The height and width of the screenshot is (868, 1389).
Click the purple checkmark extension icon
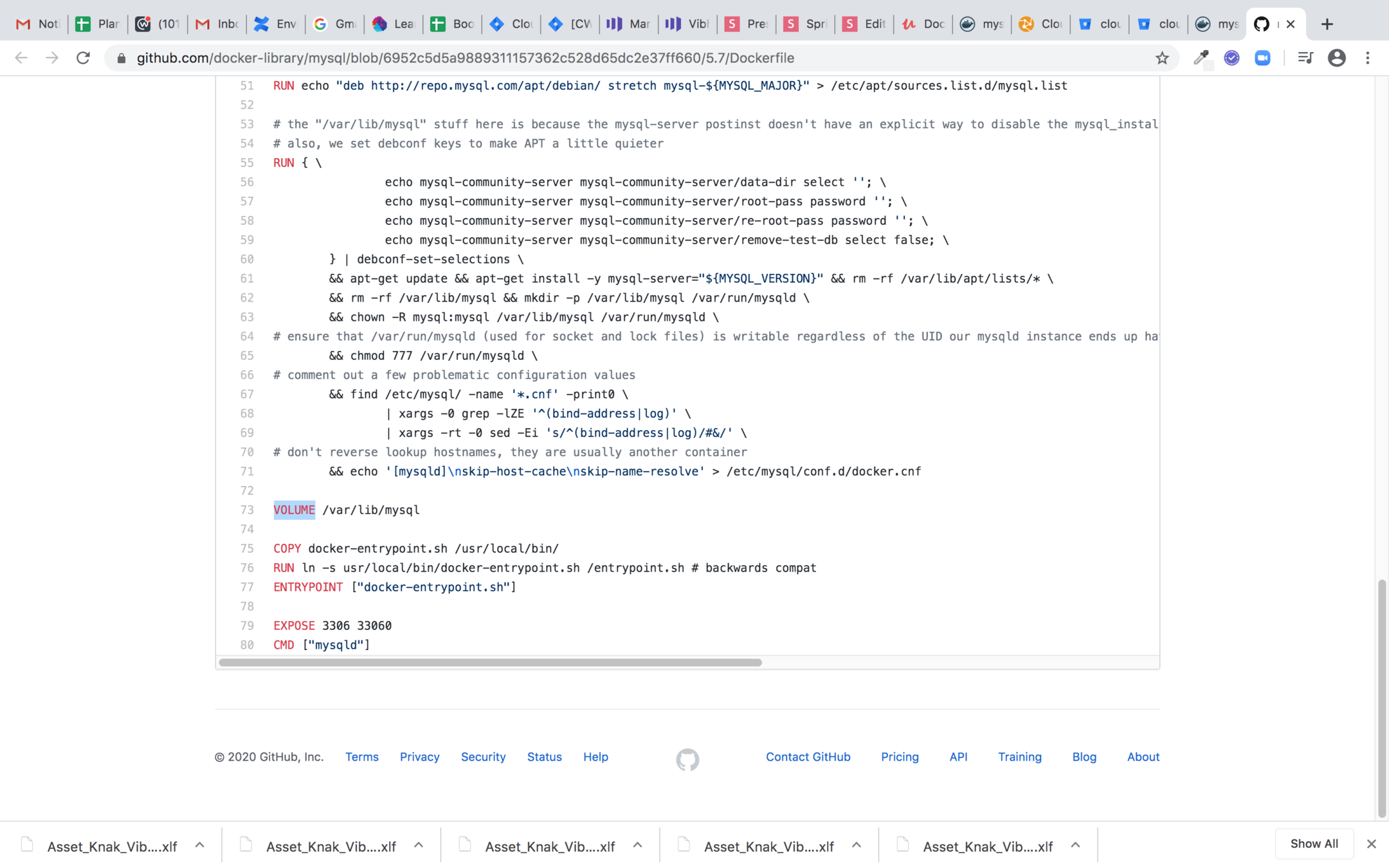click(1231, 58)
